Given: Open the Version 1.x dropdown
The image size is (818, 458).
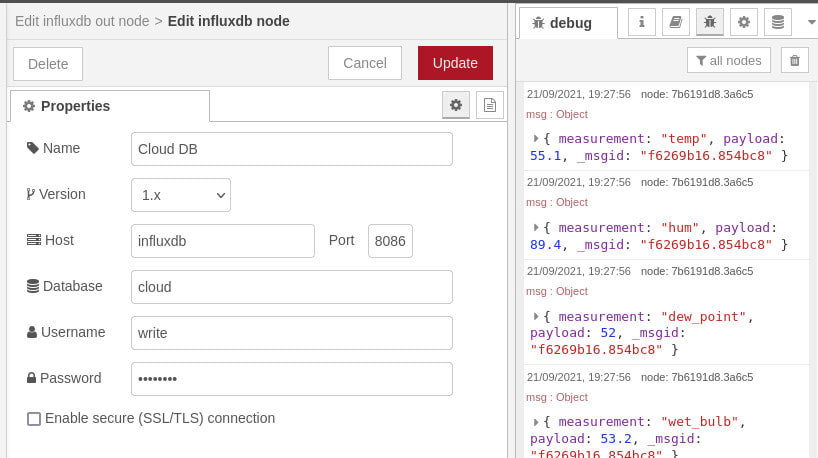Looking at the screenshot, I should 181,195.
